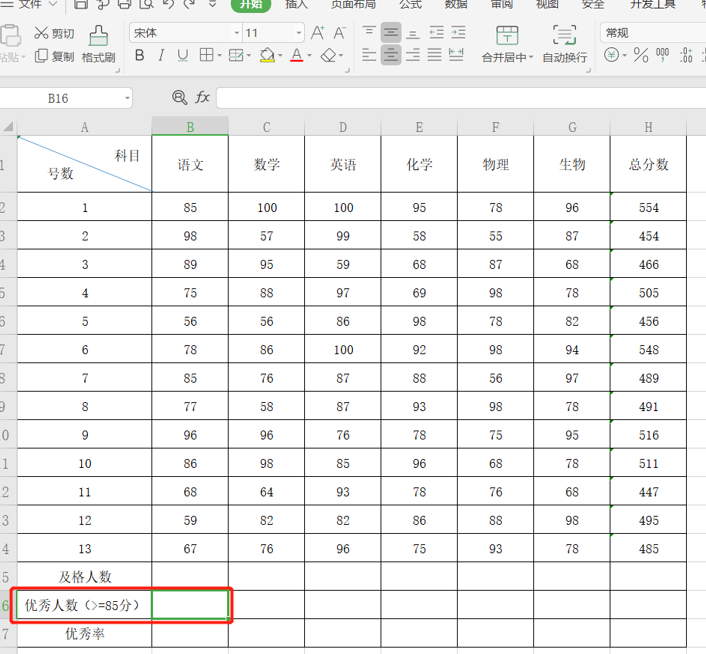Screen dimensions: 706x654
Task: Click the distributed alignment icon
Action: (456, 55)
